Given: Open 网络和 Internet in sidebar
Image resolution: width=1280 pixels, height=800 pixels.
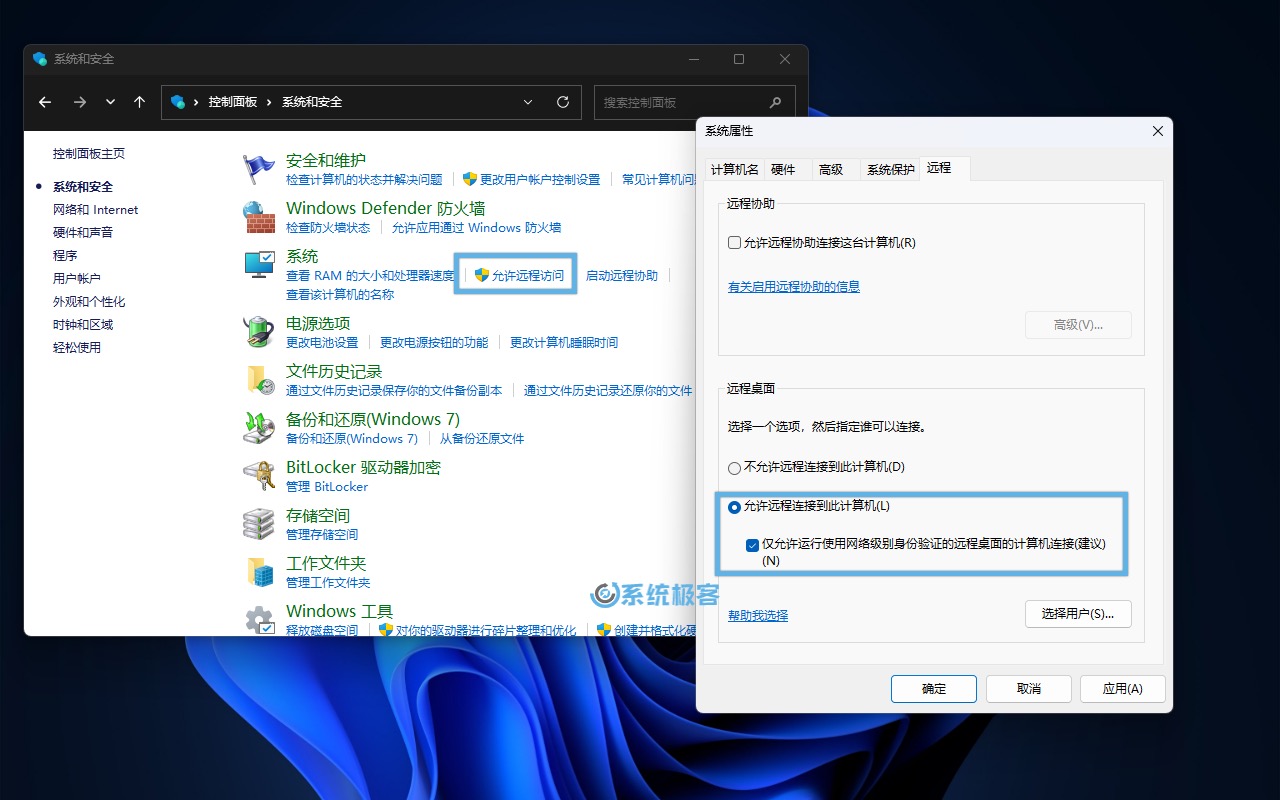Looking at the screenshot, I should (x=96, y=209).
